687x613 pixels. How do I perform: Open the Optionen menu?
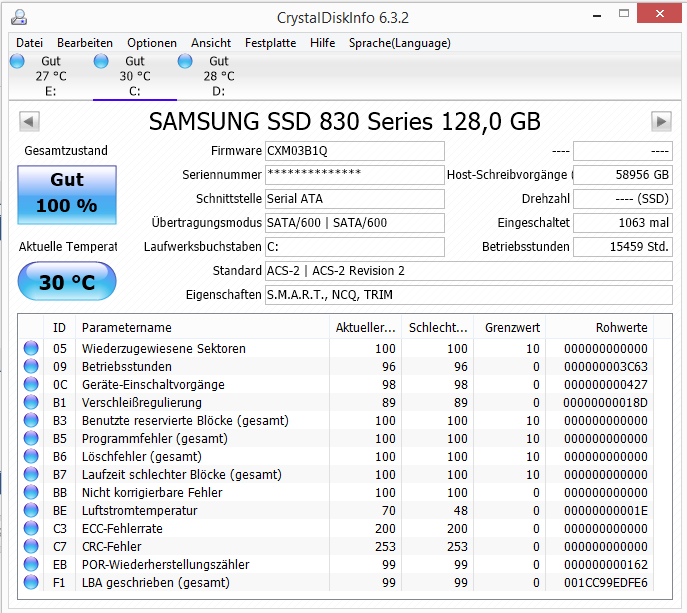click(152, 43)
